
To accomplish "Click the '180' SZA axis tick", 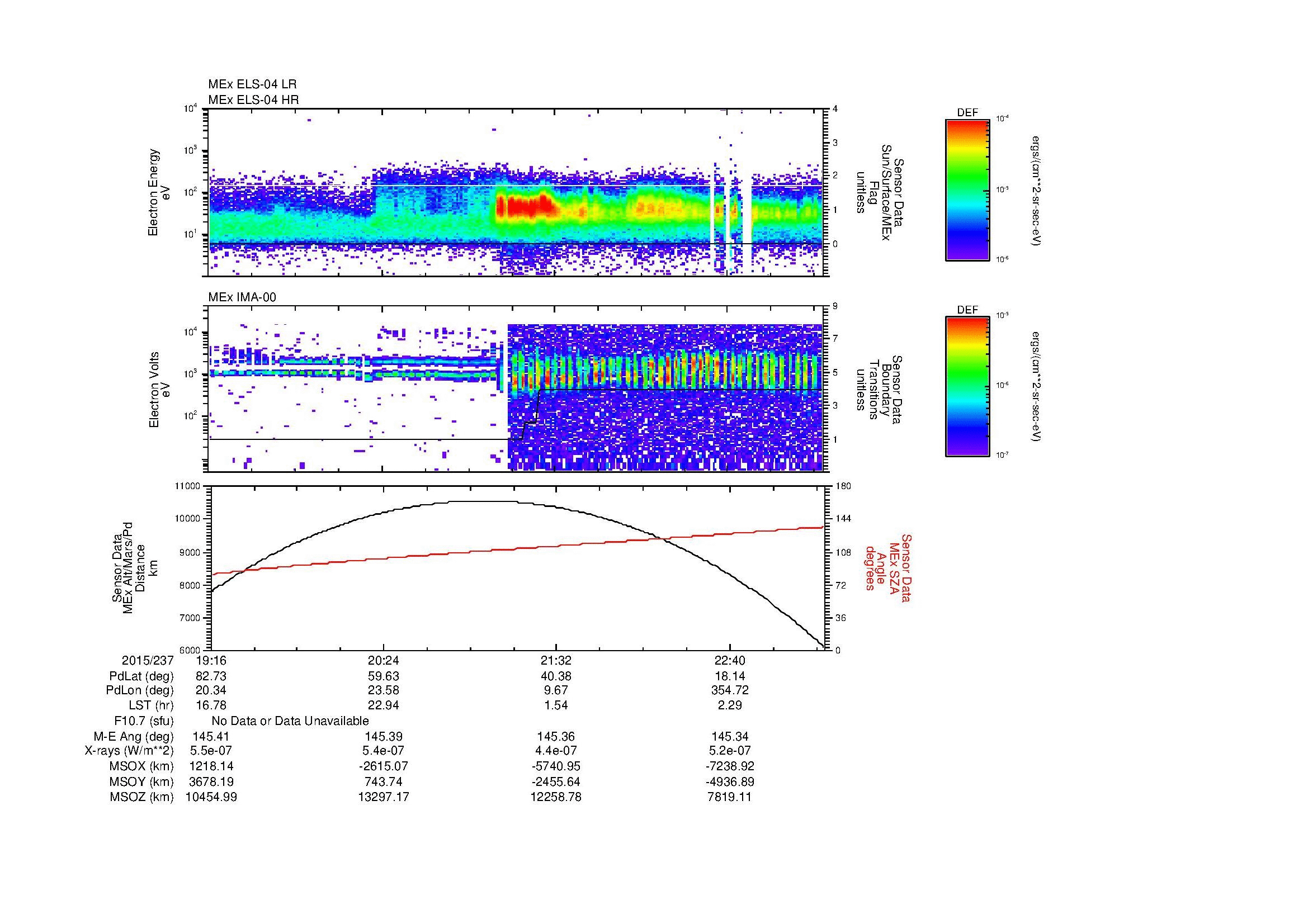I will (x=842, y=486).
